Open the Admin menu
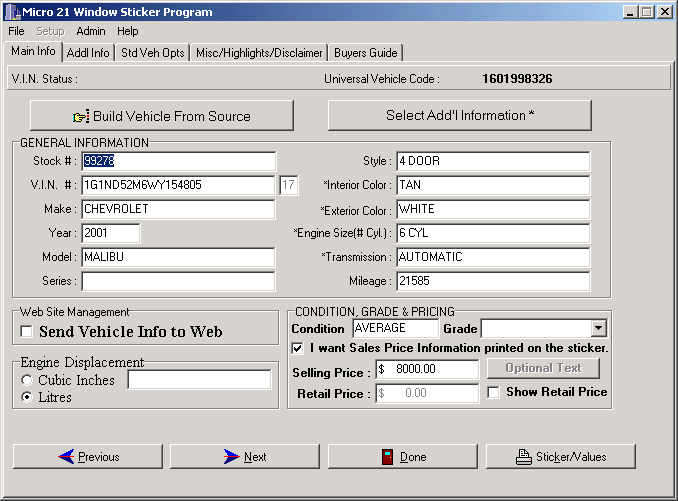The width and height of the screenshot is (678, 501). coord(91,31)
